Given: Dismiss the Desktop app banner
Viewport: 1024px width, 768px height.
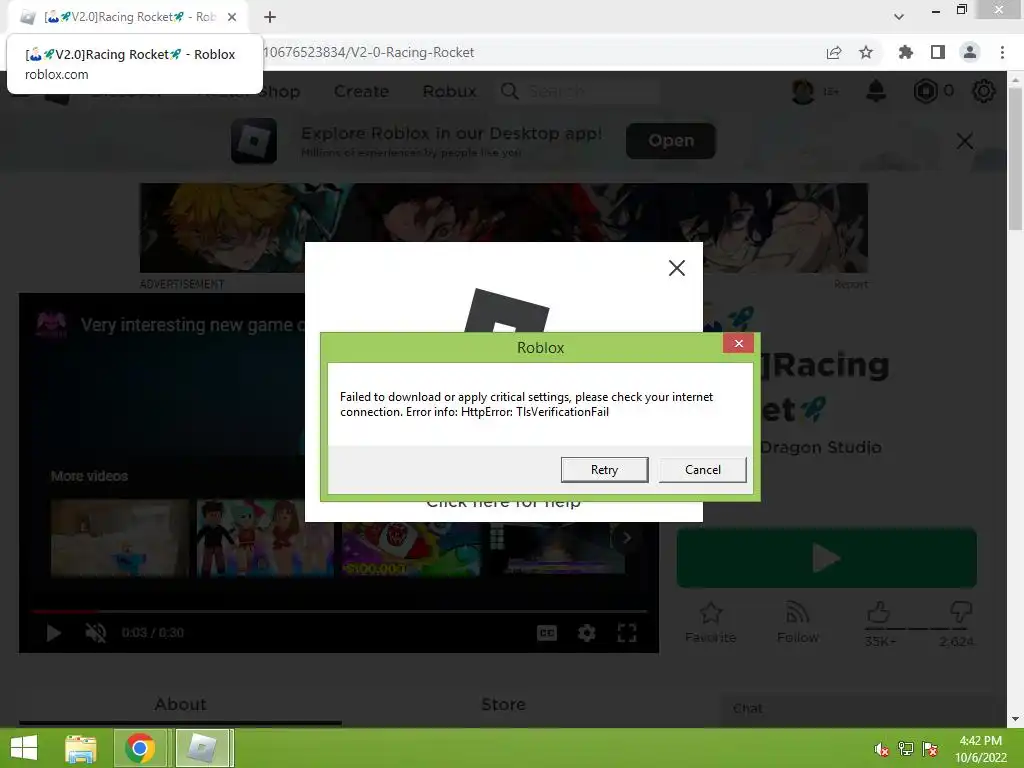Looking at the screenshot, I should click(x=965, y=140).
